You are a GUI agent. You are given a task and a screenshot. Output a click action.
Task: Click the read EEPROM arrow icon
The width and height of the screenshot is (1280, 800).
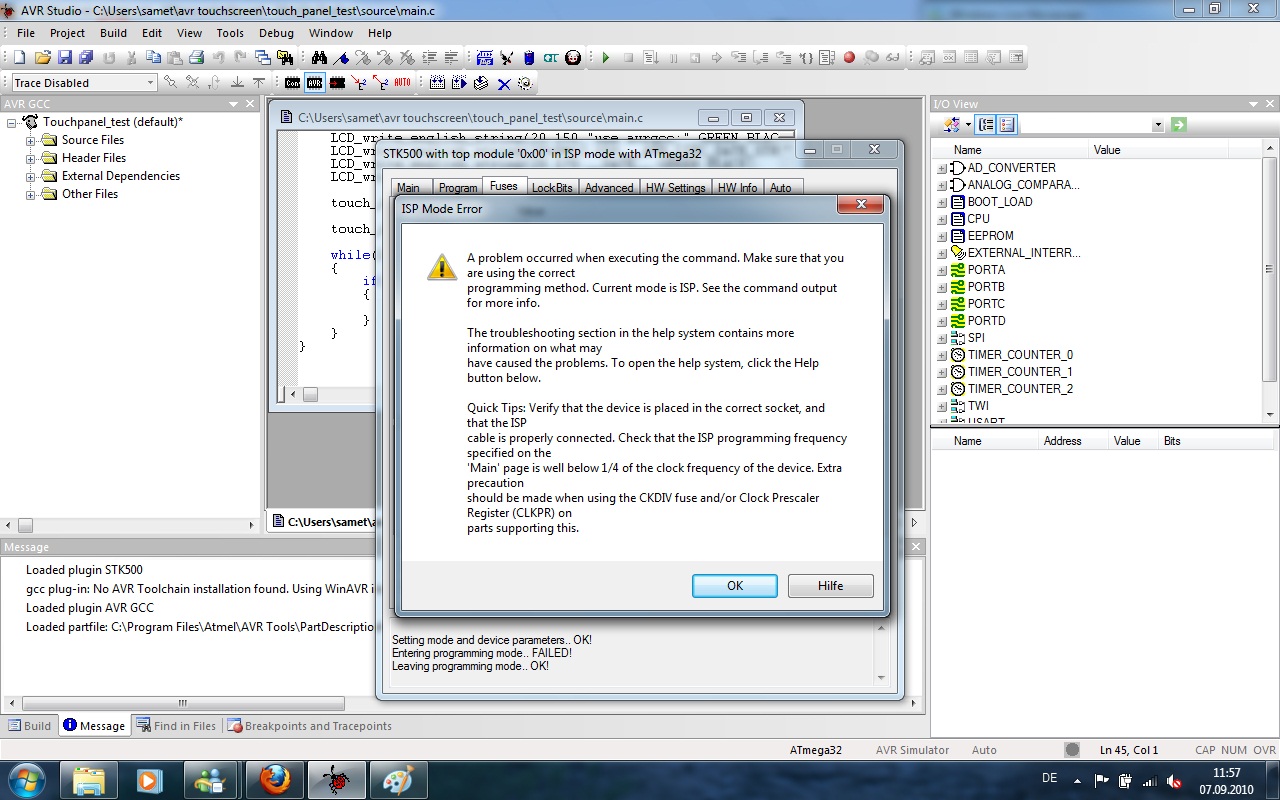pos(380,83)
